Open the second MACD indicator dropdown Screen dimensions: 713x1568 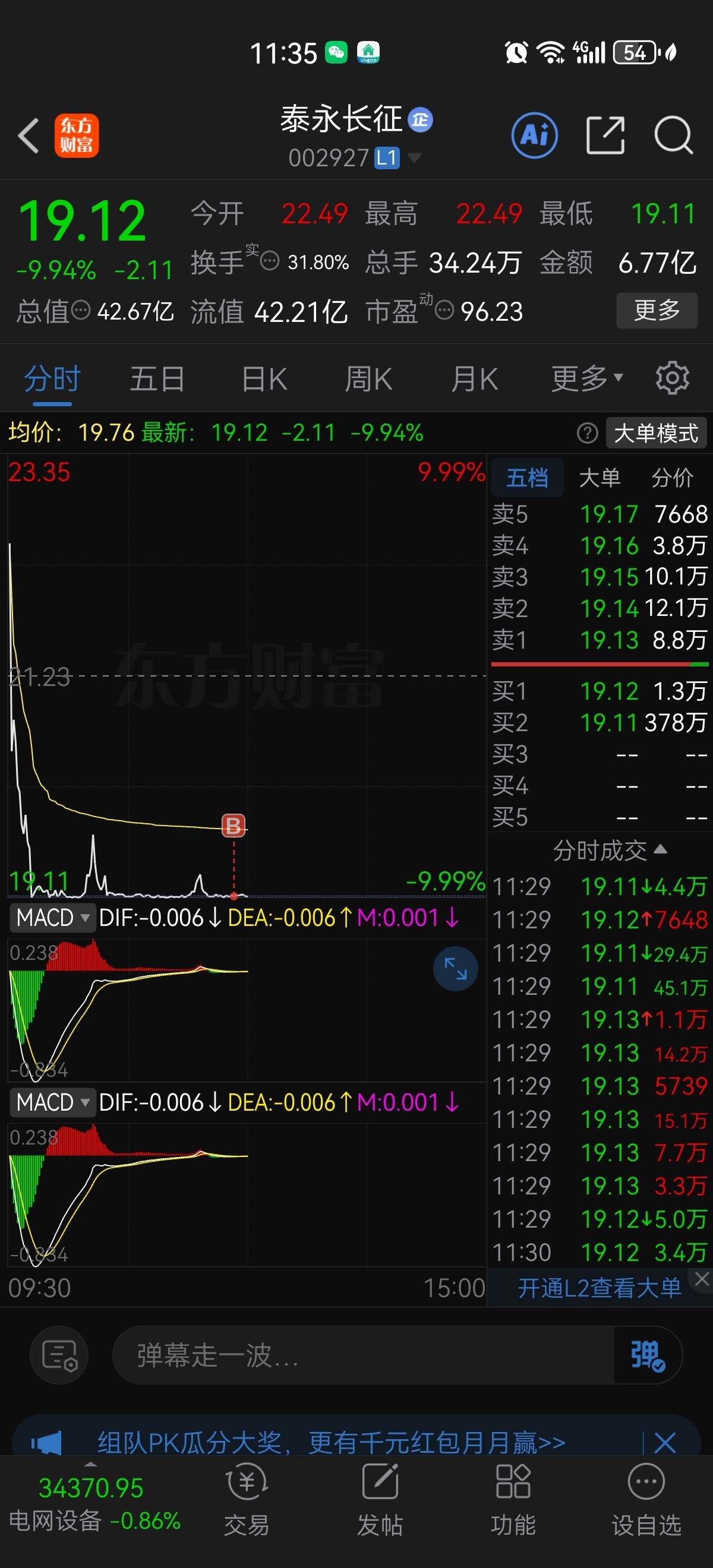point(53,1102)
